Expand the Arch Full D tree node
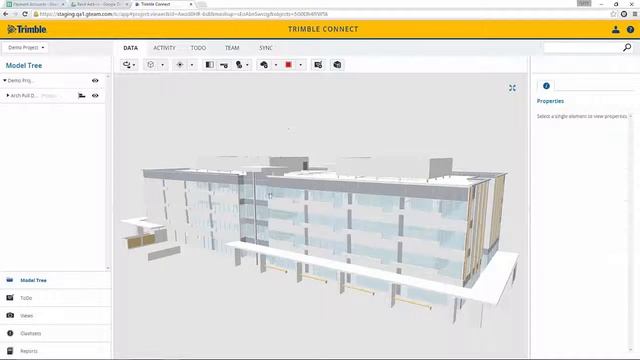Image resolution: width=640 pixels, height=360 pixels. (7, 96)
